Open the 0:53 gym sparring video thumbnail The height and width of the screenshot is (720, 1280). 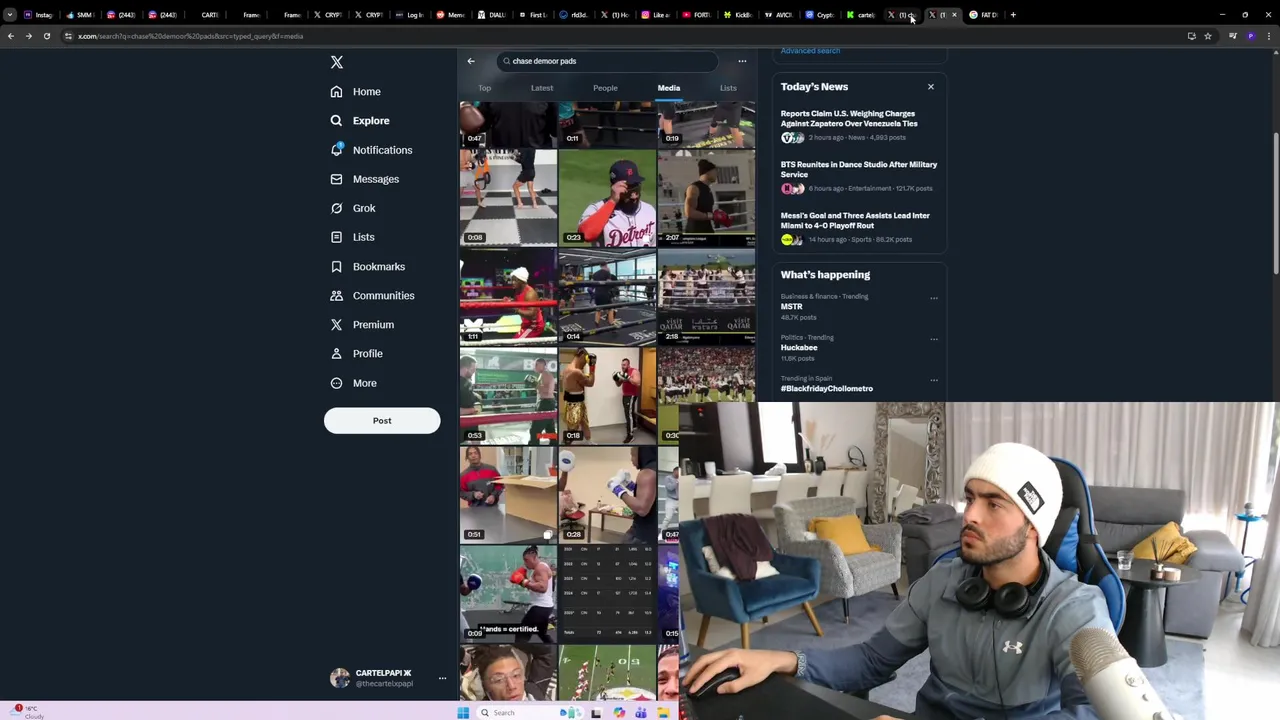[508, 396]
